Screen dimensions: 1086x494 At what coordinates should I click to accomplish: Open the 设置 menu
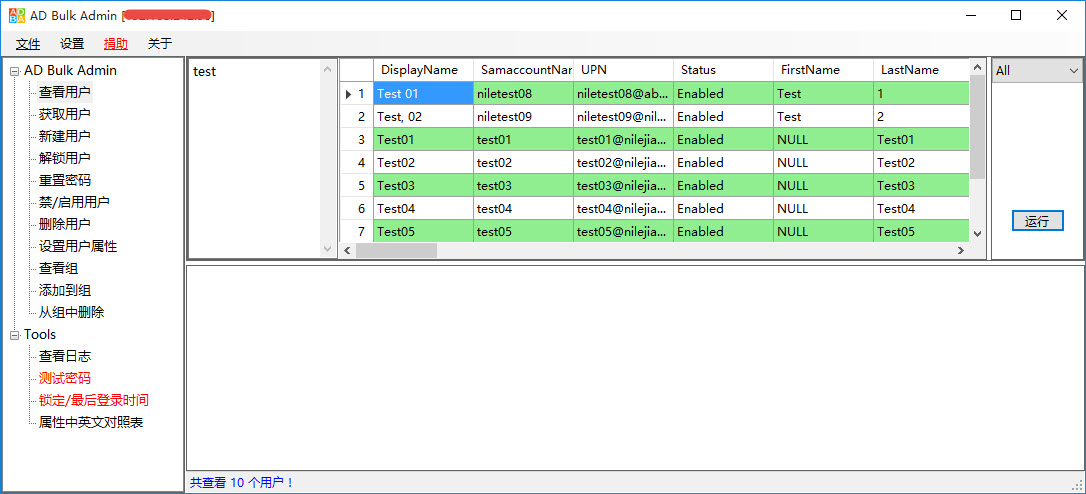[x=72, y=43]
